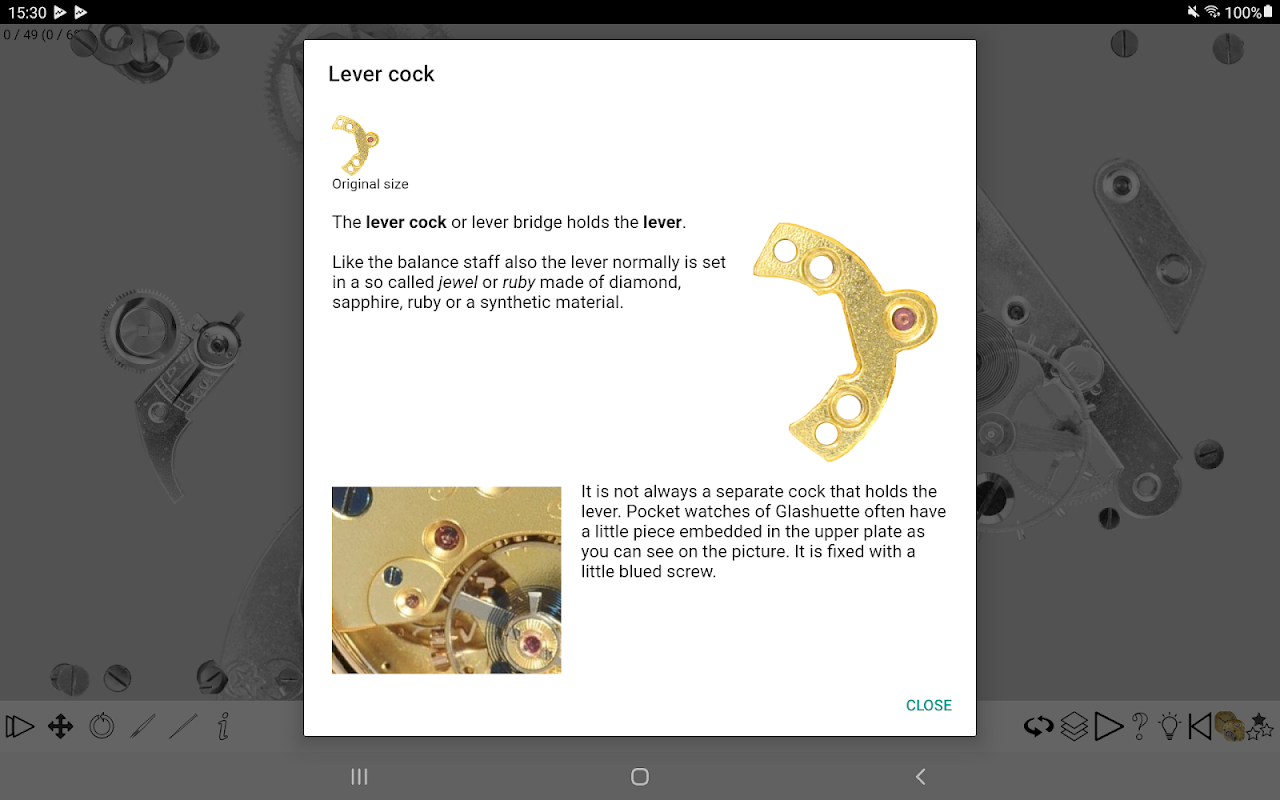Tap the fast-forward double arrow icon
Screen dimensions: 1280x800
[20, 726]
